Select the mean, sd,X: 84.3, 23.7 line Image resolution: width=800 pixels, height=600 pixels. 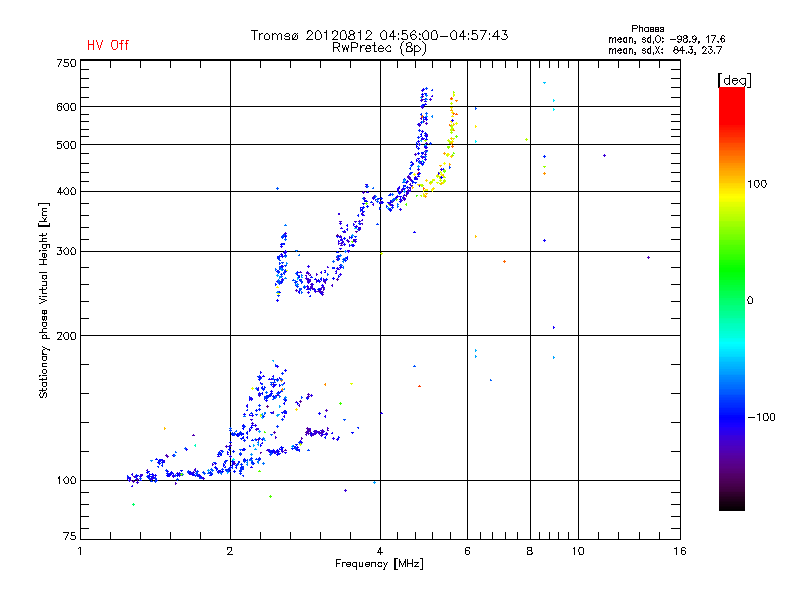tap(665, 50)
